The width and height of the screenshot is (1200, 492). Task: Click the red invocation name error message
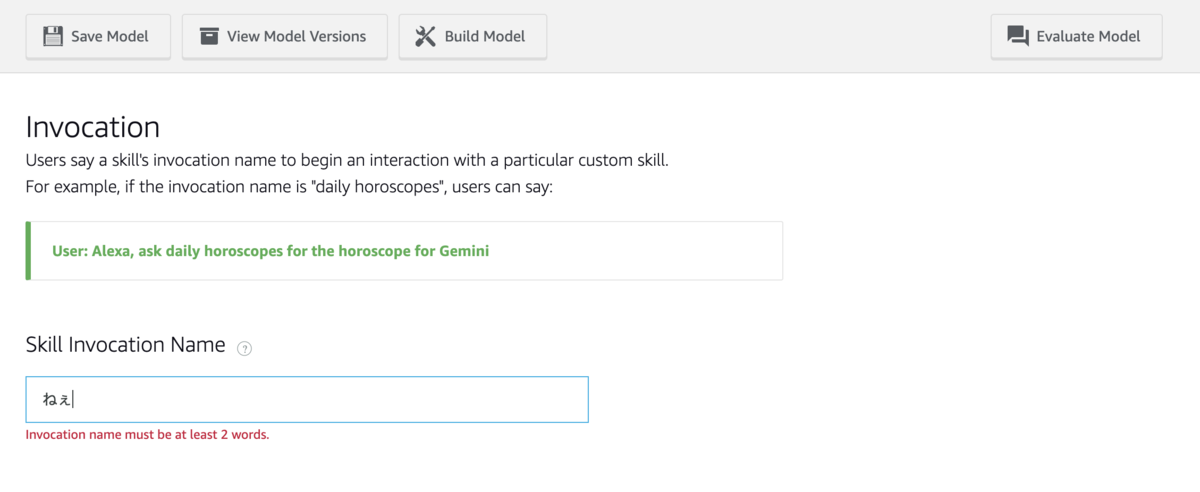147,435
